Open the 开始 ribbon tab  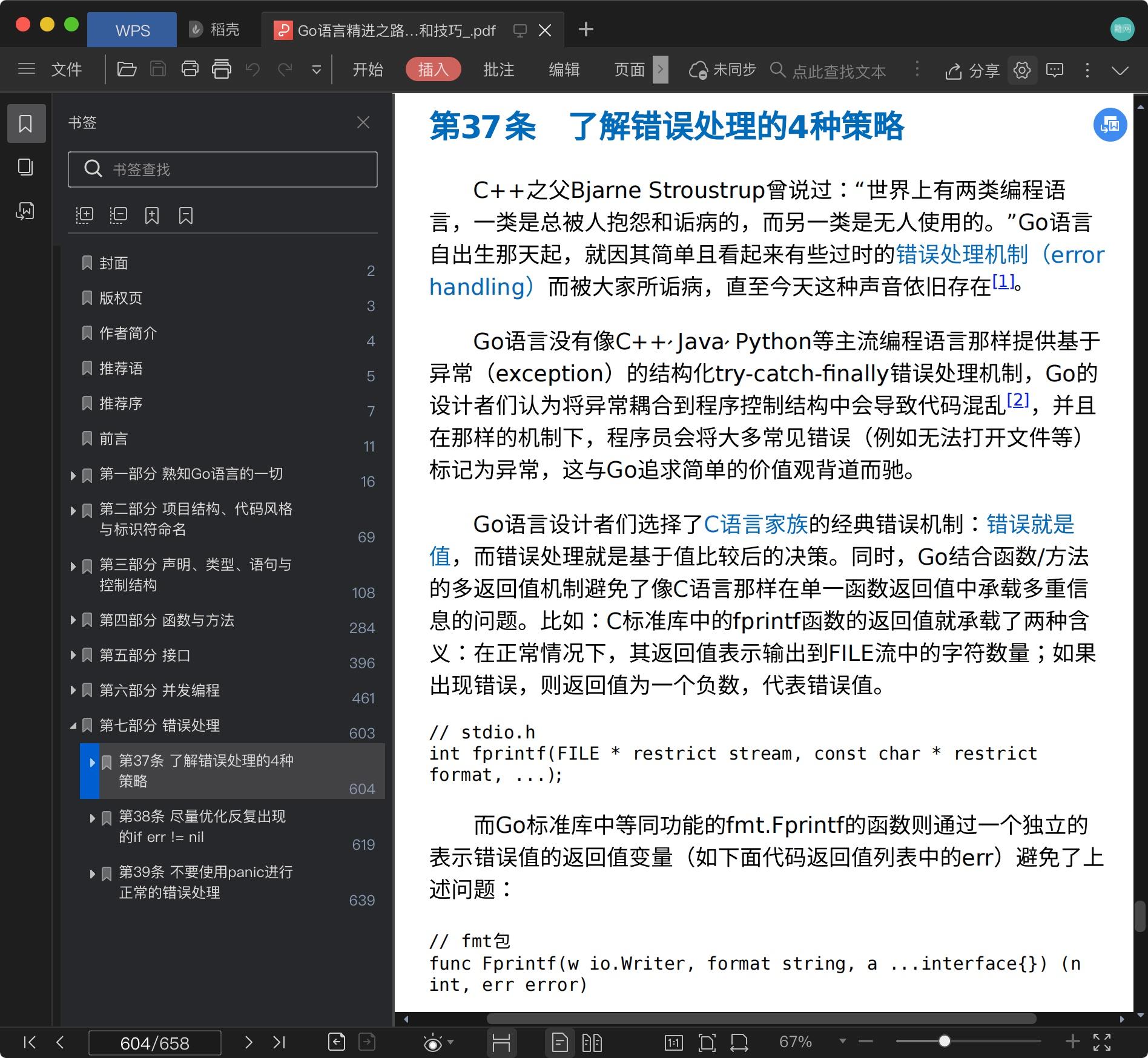tap(368, 70)
